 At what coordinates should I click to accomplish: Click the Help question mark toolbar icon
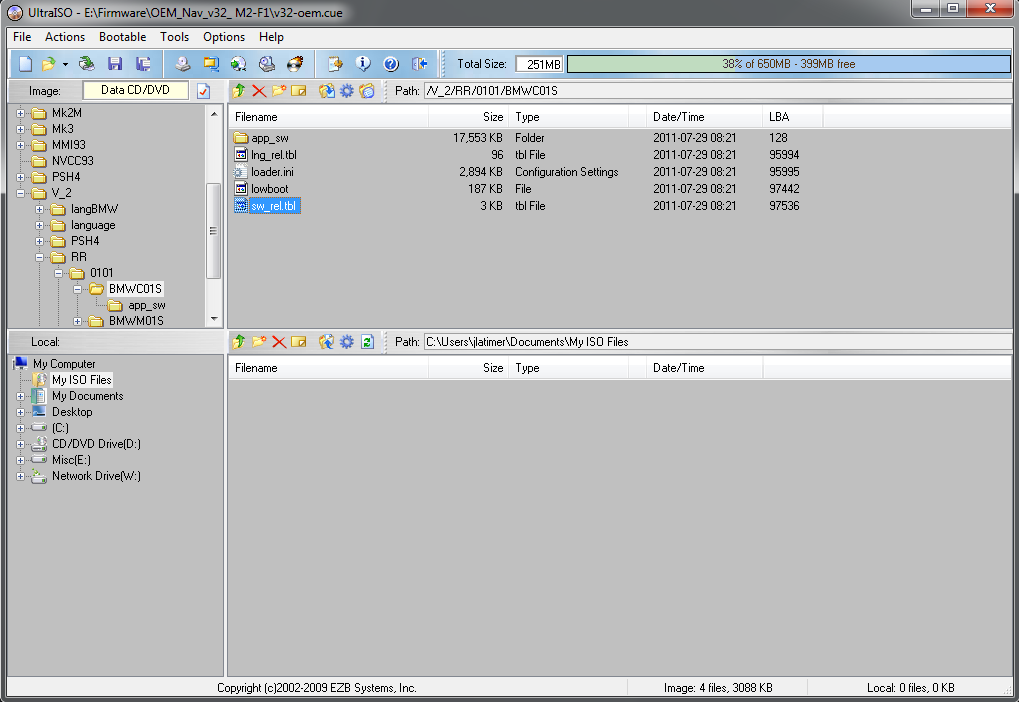pyautogui.click(x=391, y=64)
